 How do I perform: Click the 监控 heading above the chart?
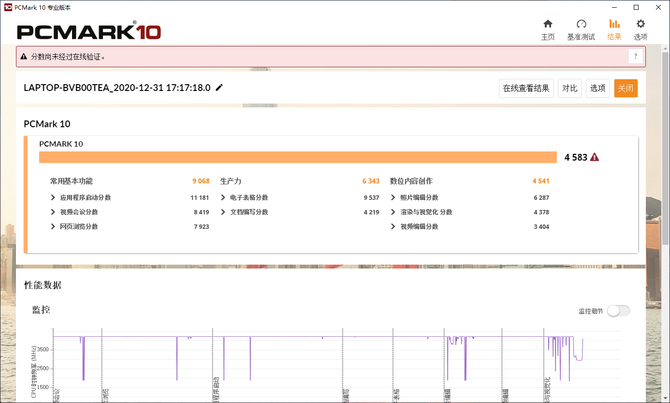click(x=41, y=310)
